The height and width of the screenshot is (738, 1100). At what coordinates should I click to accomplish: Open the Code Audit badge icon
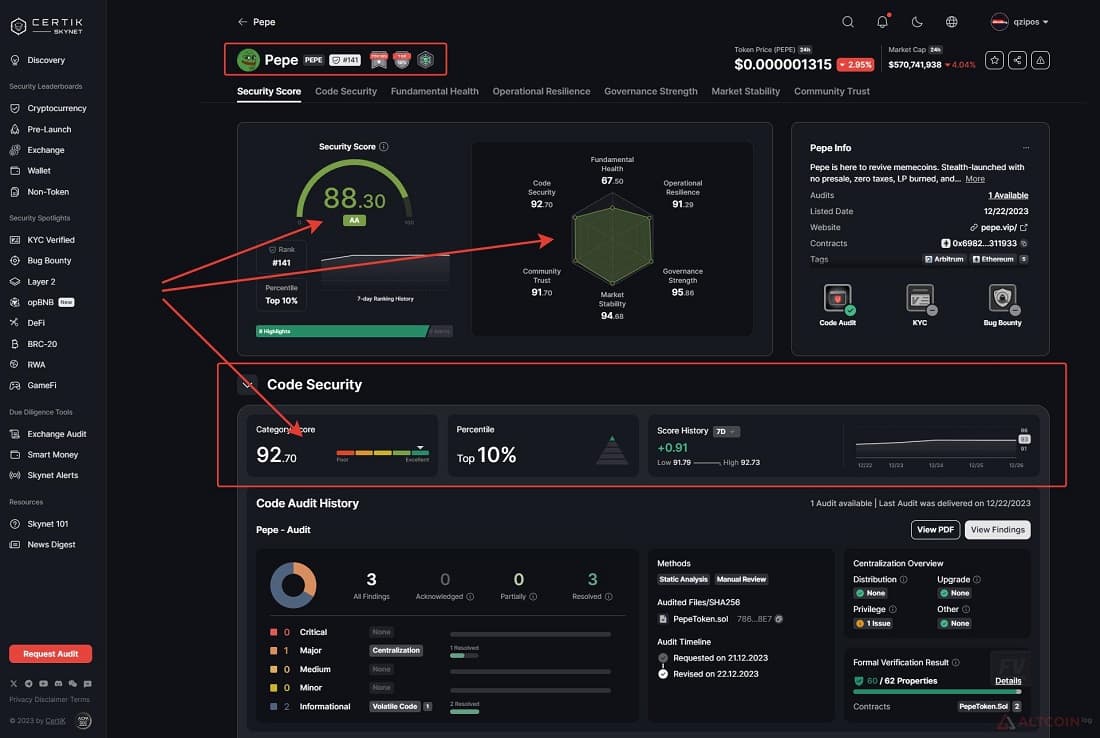point(838,299)
